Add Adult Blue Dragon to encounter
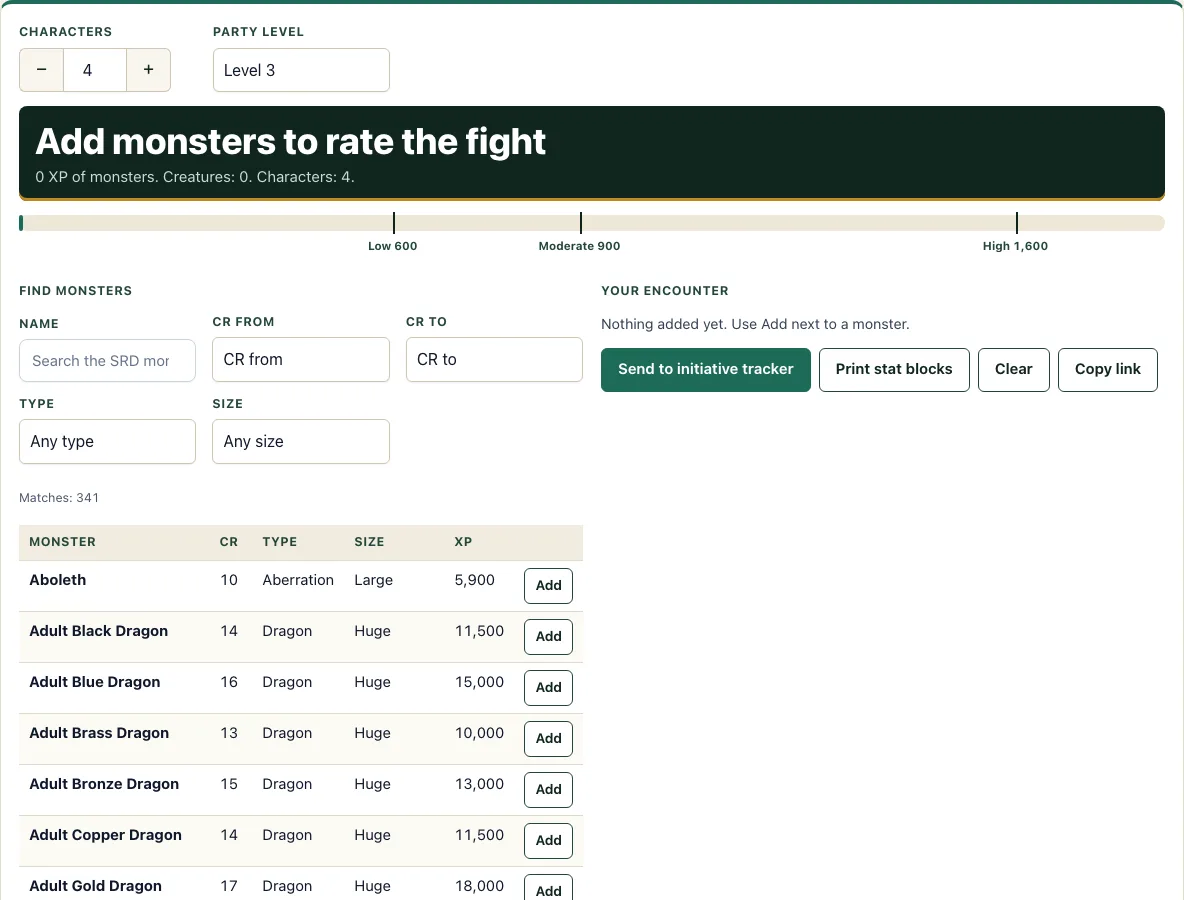Viewport: 1184px width, 900px height. point(548,688)
